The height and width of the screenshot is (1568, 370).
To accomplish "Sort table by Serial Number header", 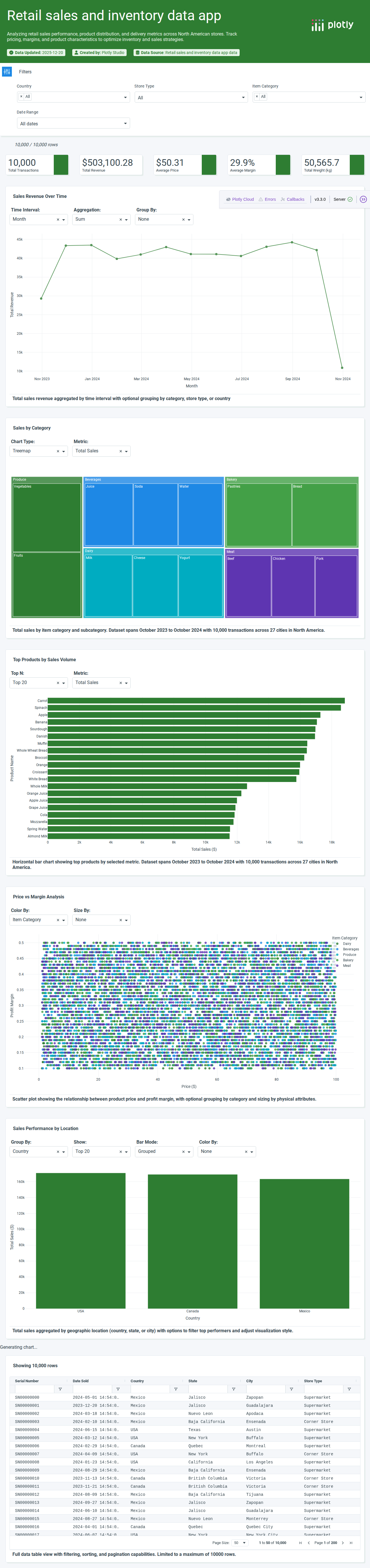I will coord(27,1381).
